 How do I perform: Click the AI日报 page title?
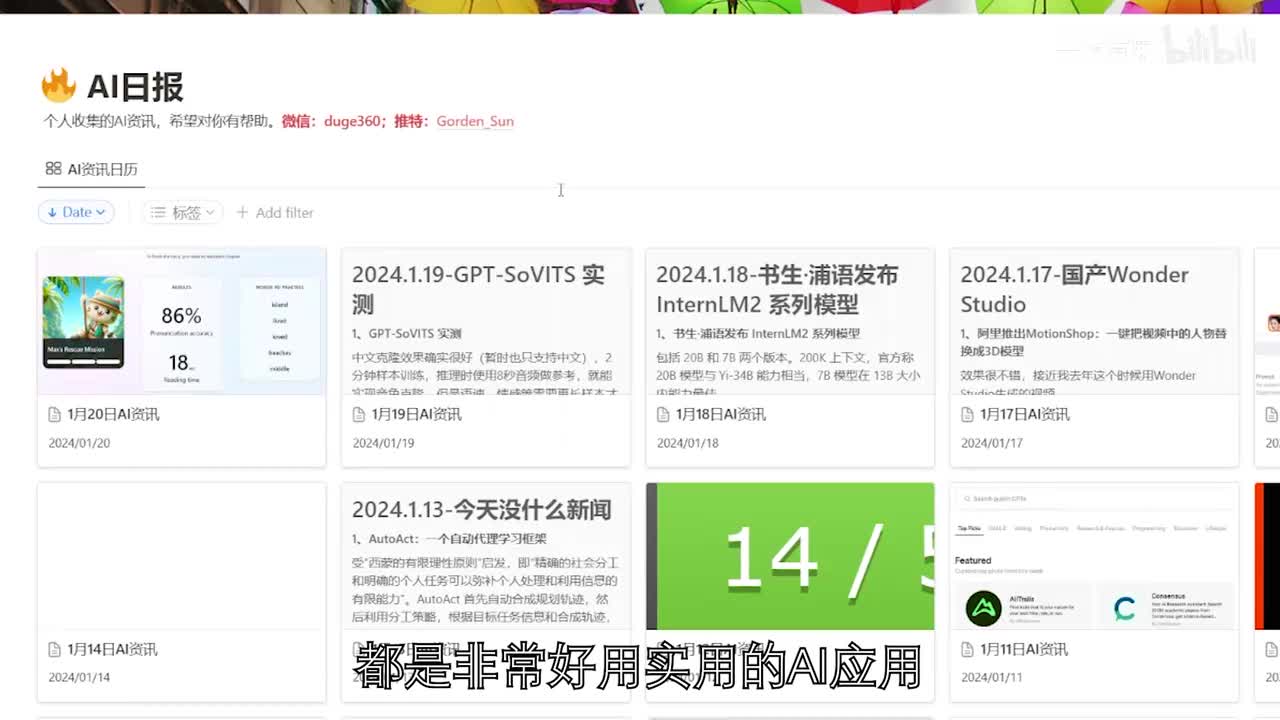(x=135, y=87)
